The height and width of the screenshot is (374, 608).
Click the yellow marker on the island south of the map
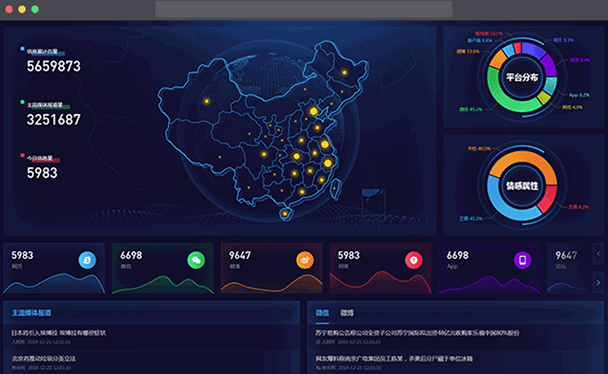point(285,214)
